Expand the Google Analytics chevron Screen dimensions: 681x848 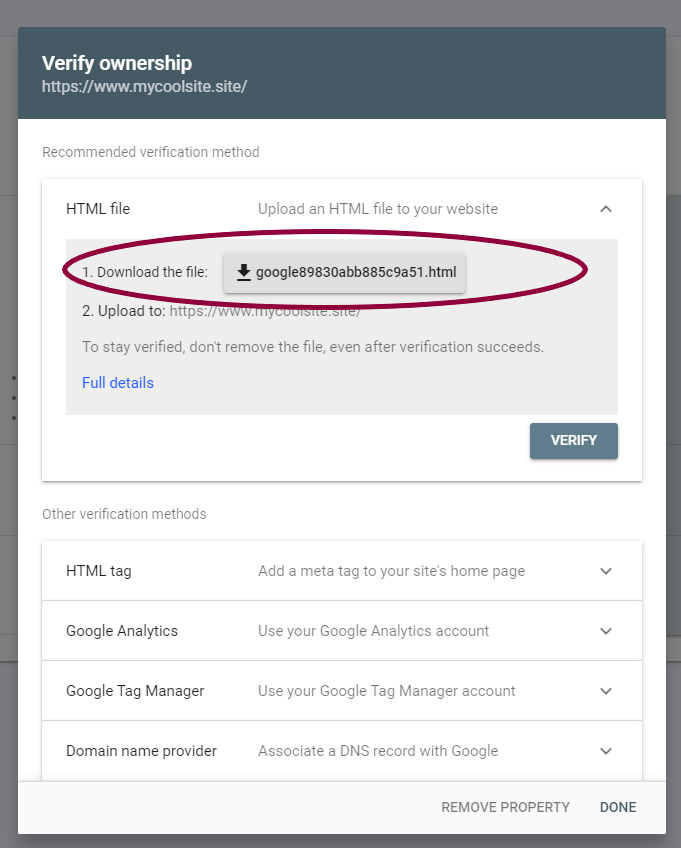[606, 631]
